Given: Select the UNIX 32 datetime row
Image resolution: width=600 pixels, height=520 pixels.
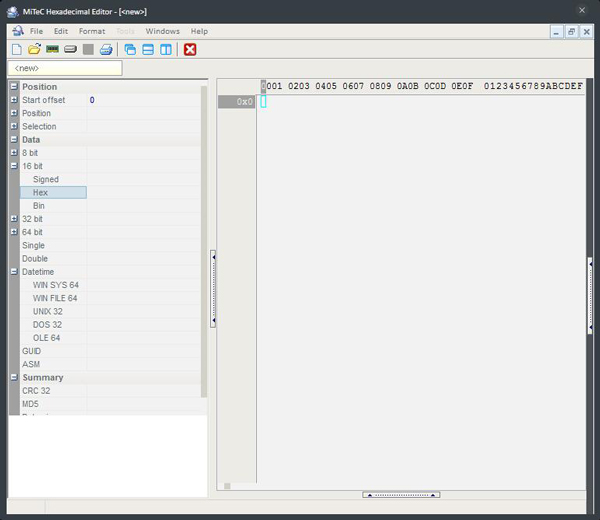Looking at the screenshot, I should pos(110,311).
